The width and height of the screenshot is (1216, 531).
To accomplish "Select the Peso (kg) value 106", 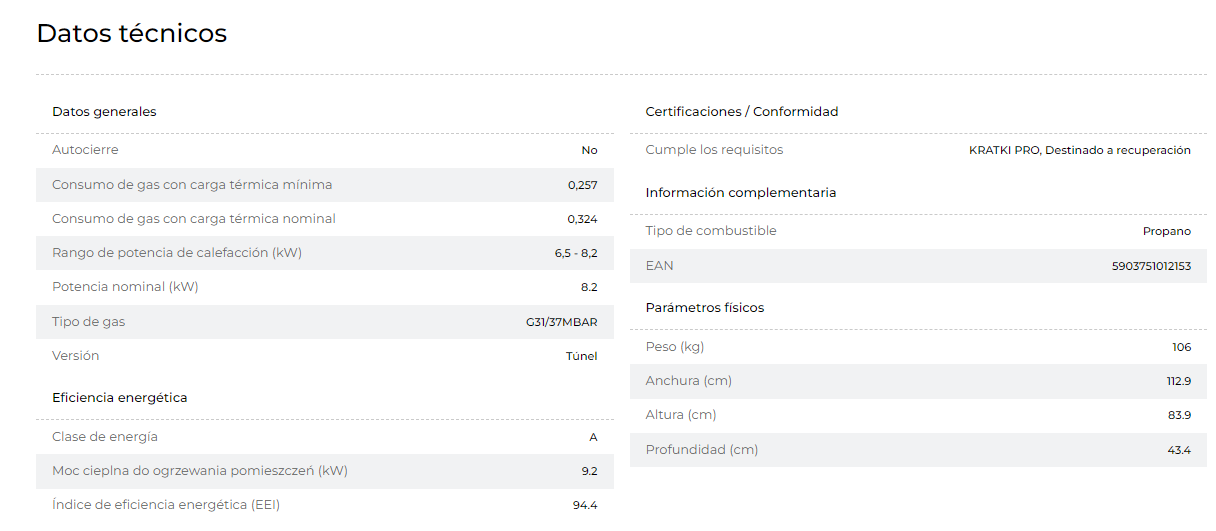I will pos(1182,347).
